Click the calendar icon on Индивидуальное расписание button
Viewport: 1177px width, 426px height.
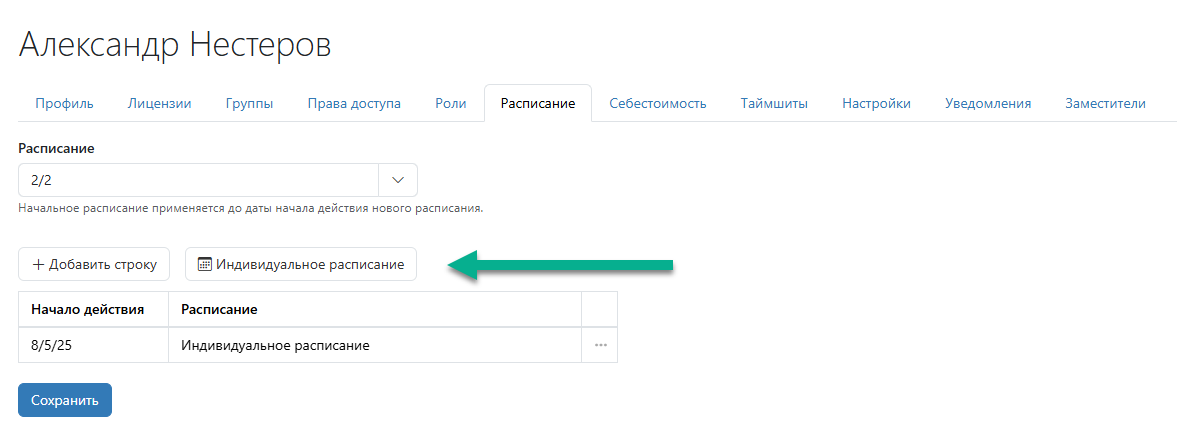click(x=204, y=265)
